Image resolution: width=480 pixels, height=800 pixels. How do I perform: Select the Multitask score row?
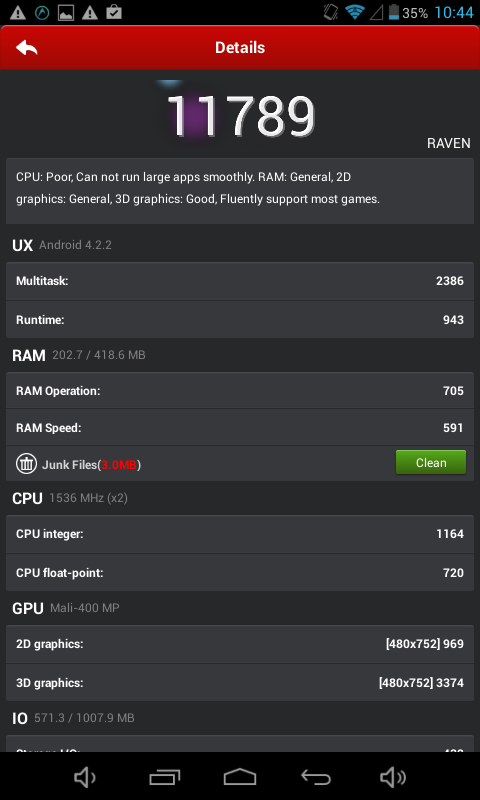pyautogui.click(x=240, y=281)
